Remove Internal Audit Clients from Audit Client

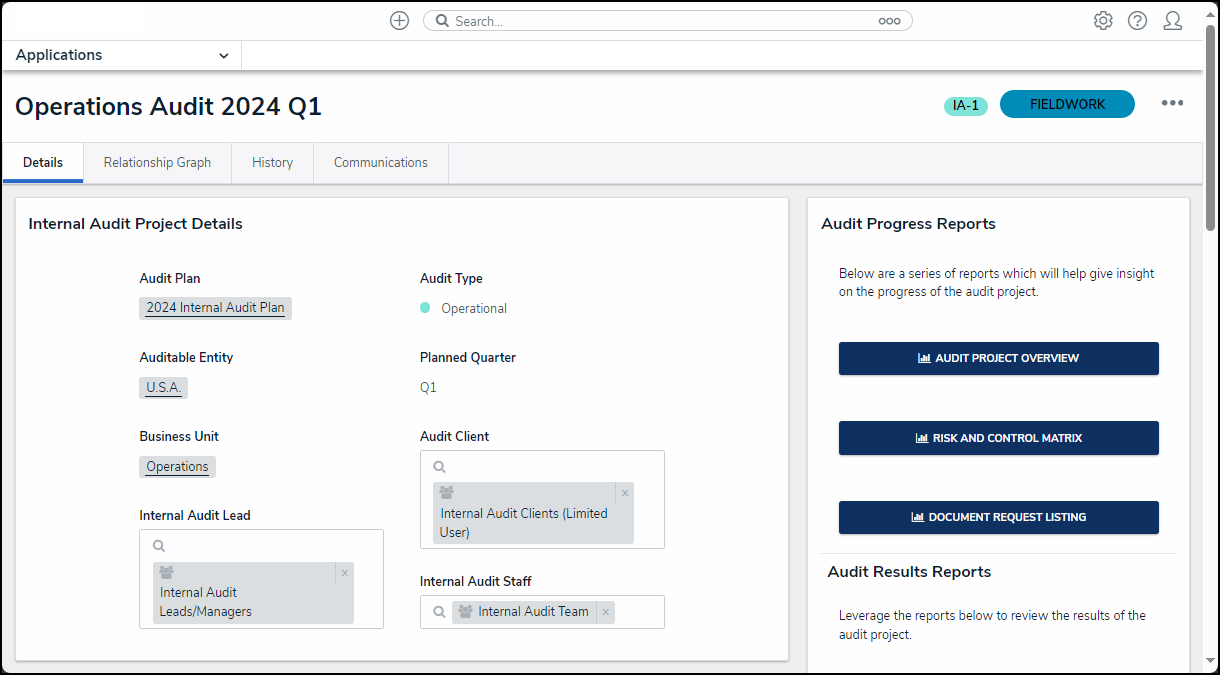click(625, 493)
